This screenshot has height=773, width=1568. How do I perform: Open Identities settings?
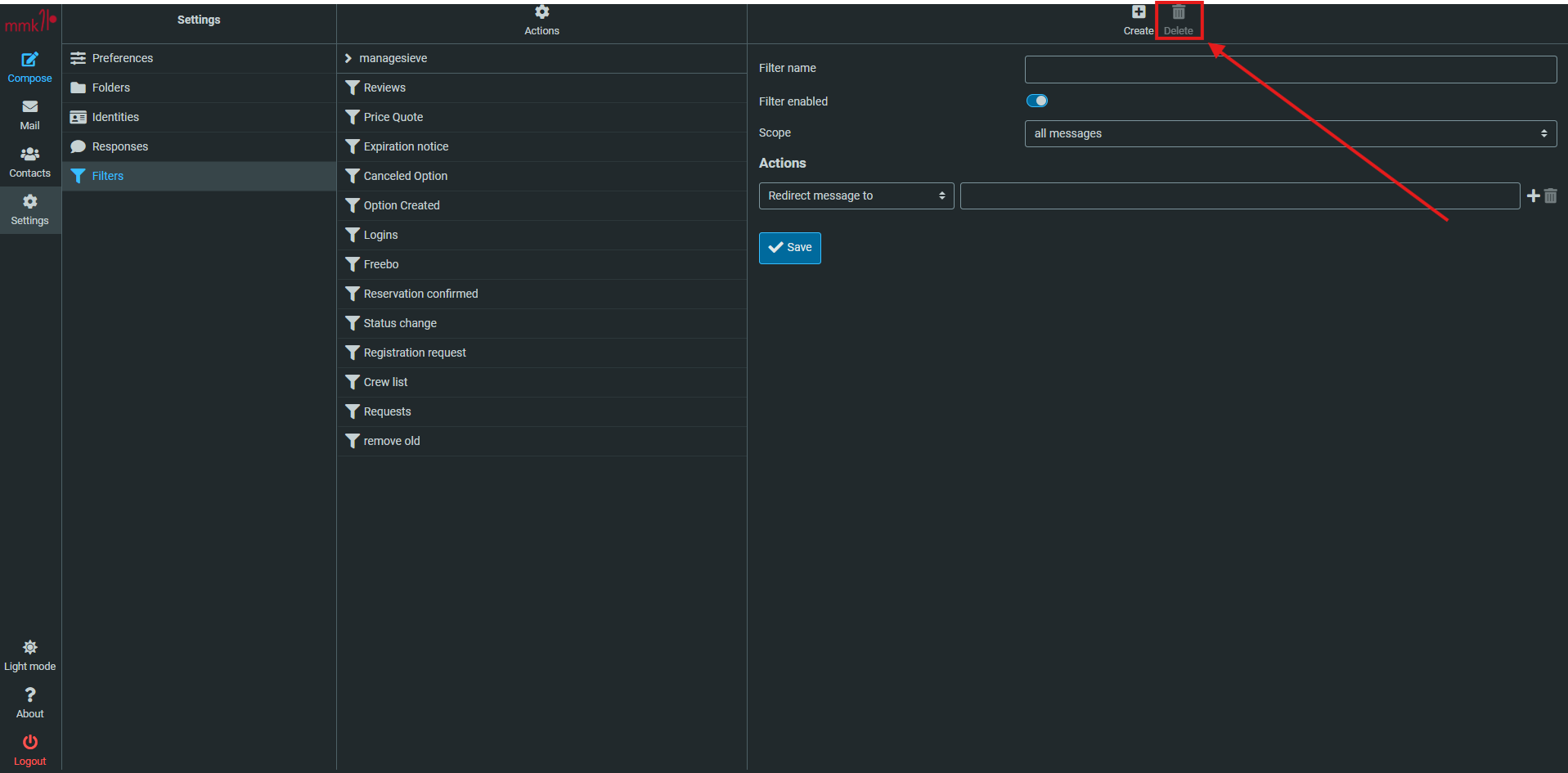pos(199,117)
